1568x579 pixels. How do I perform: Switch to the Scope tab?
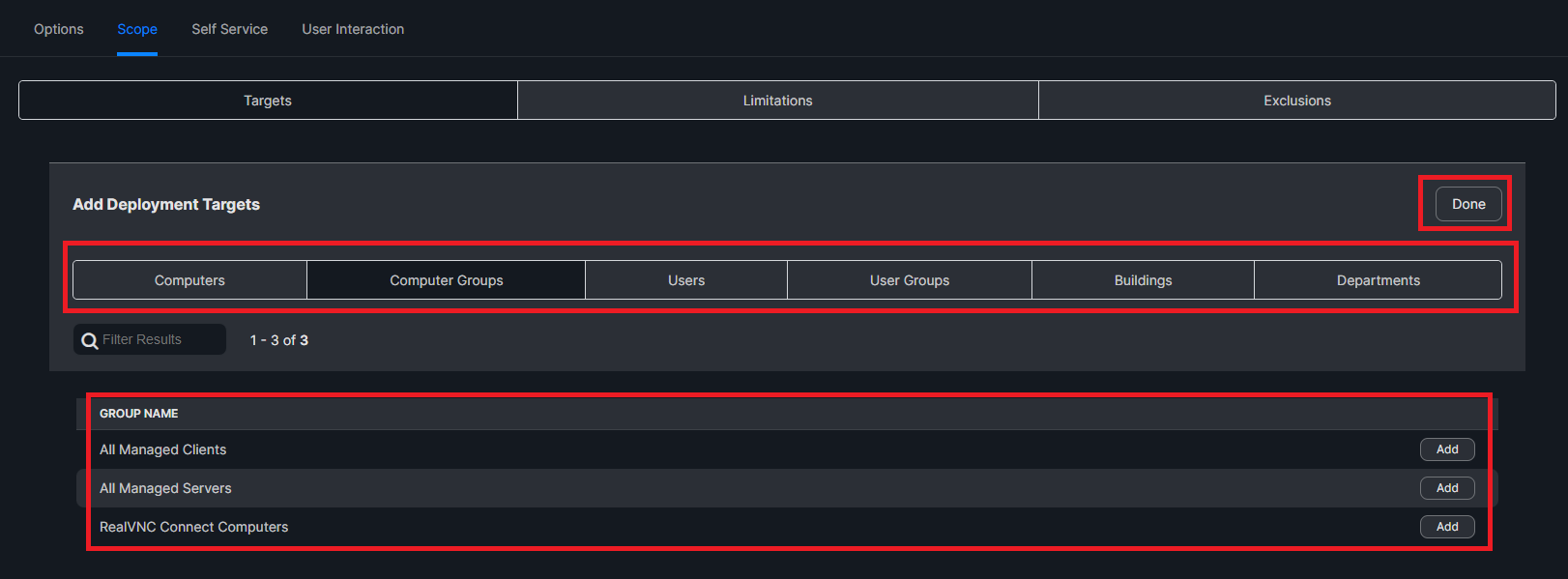point(137,29)
